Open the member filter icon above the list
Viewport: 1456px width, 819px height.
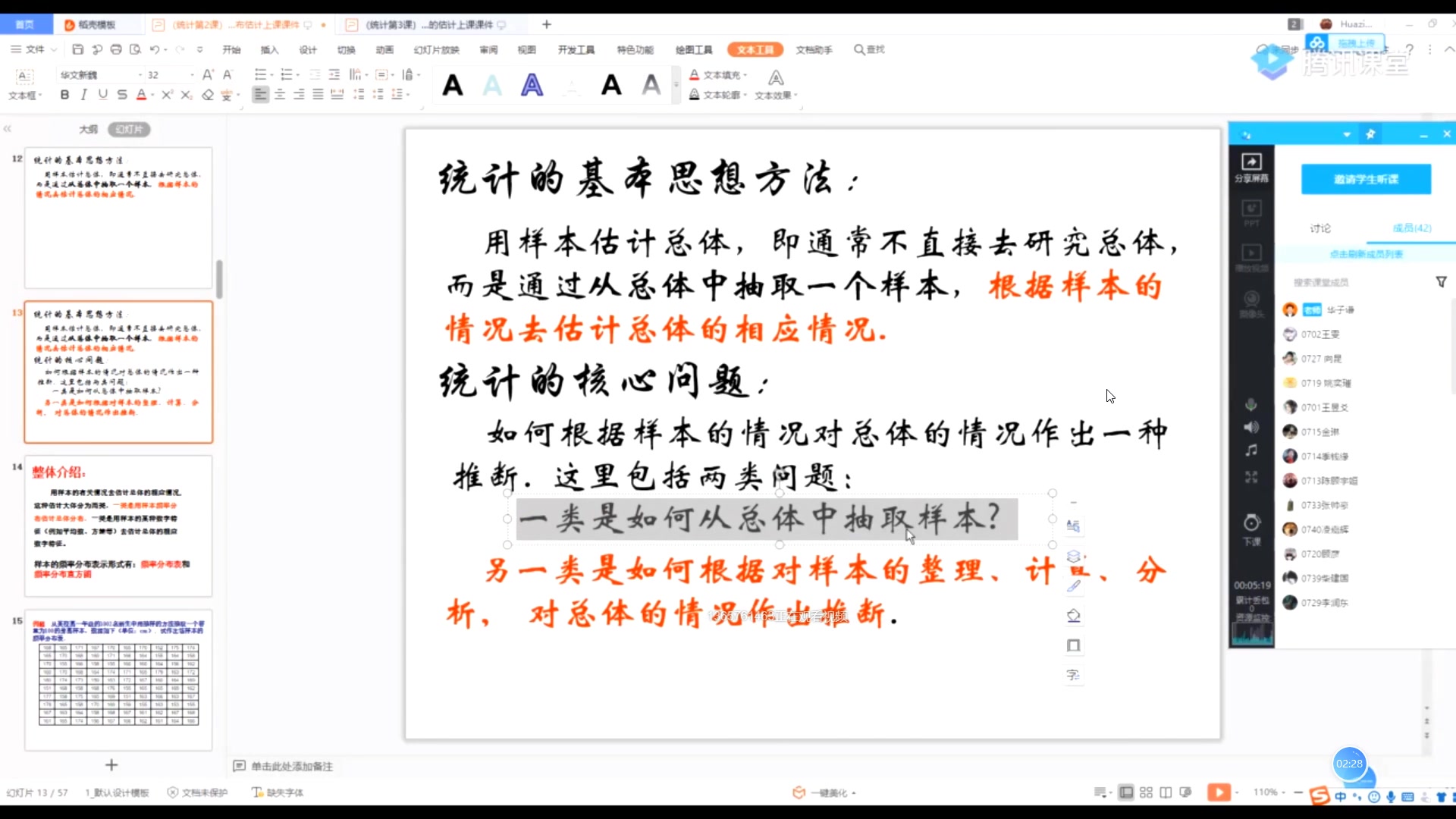point(1443,281)
